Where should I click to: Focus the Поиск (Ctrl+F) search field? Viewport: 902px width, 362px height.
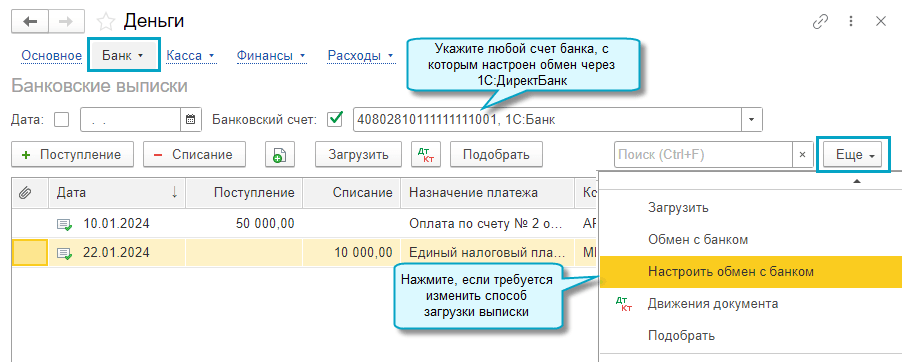[704, 155]
